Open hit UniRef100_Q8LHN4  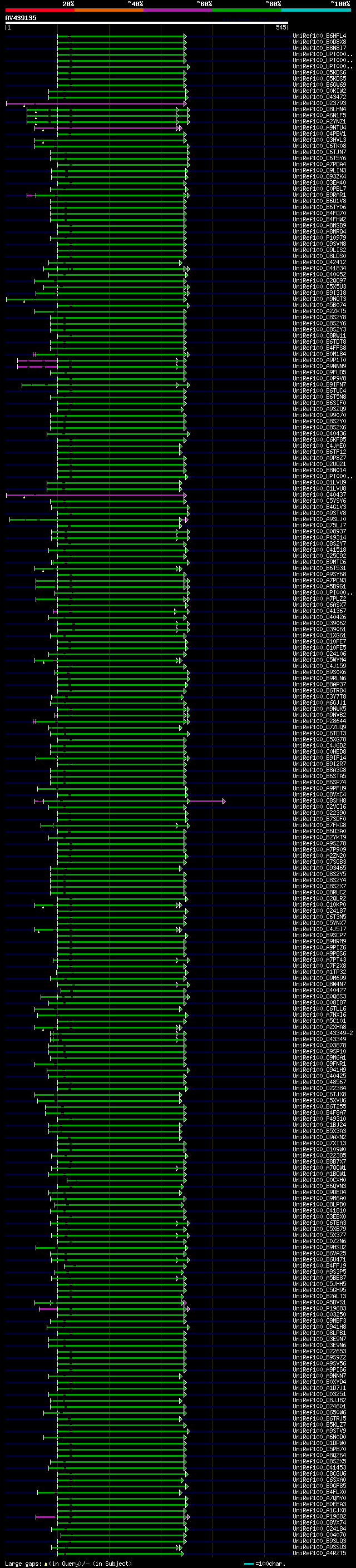point(319,110)
